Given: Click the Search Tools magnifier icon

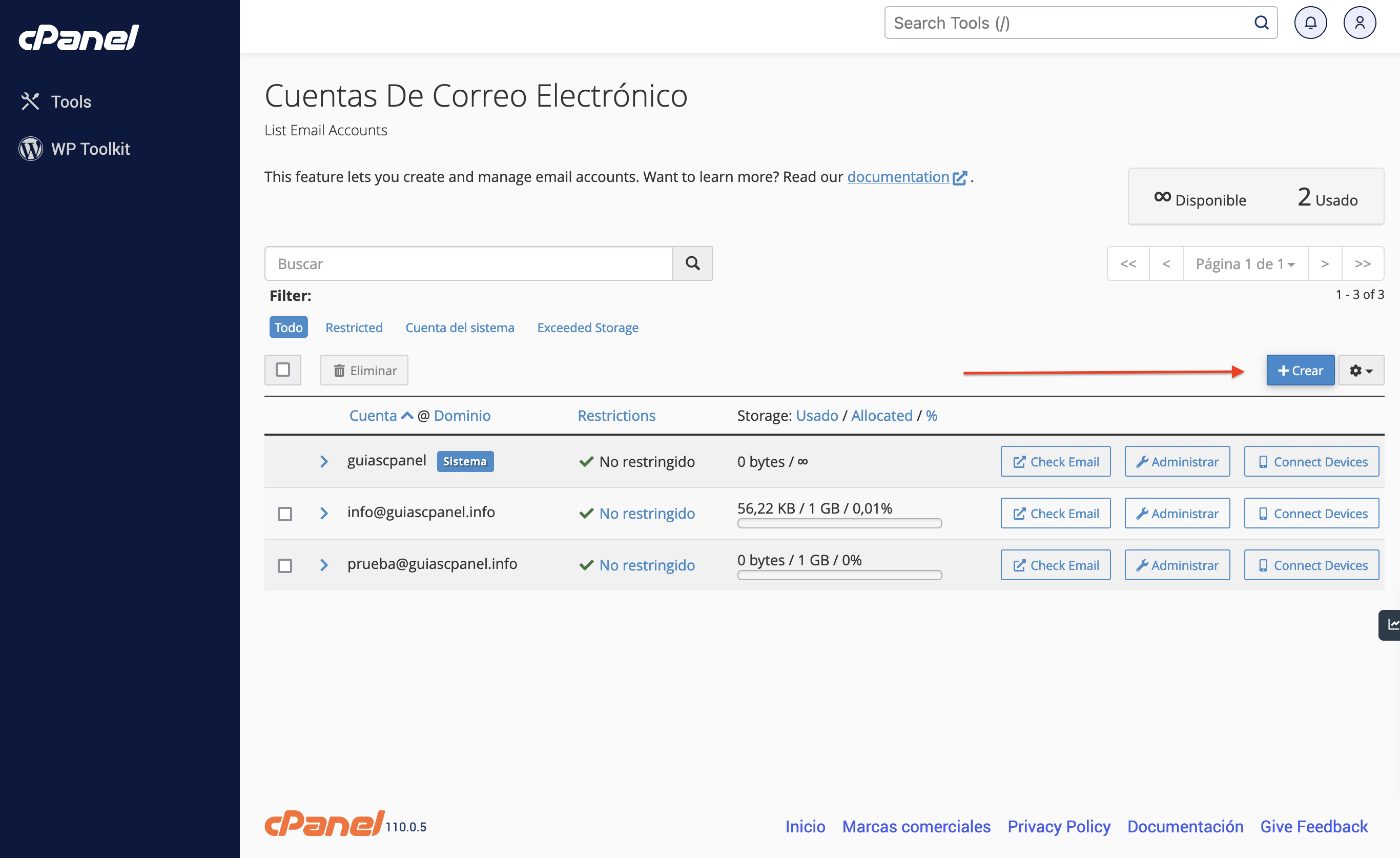Looking at the screenshot, I should click(1261, 23).
